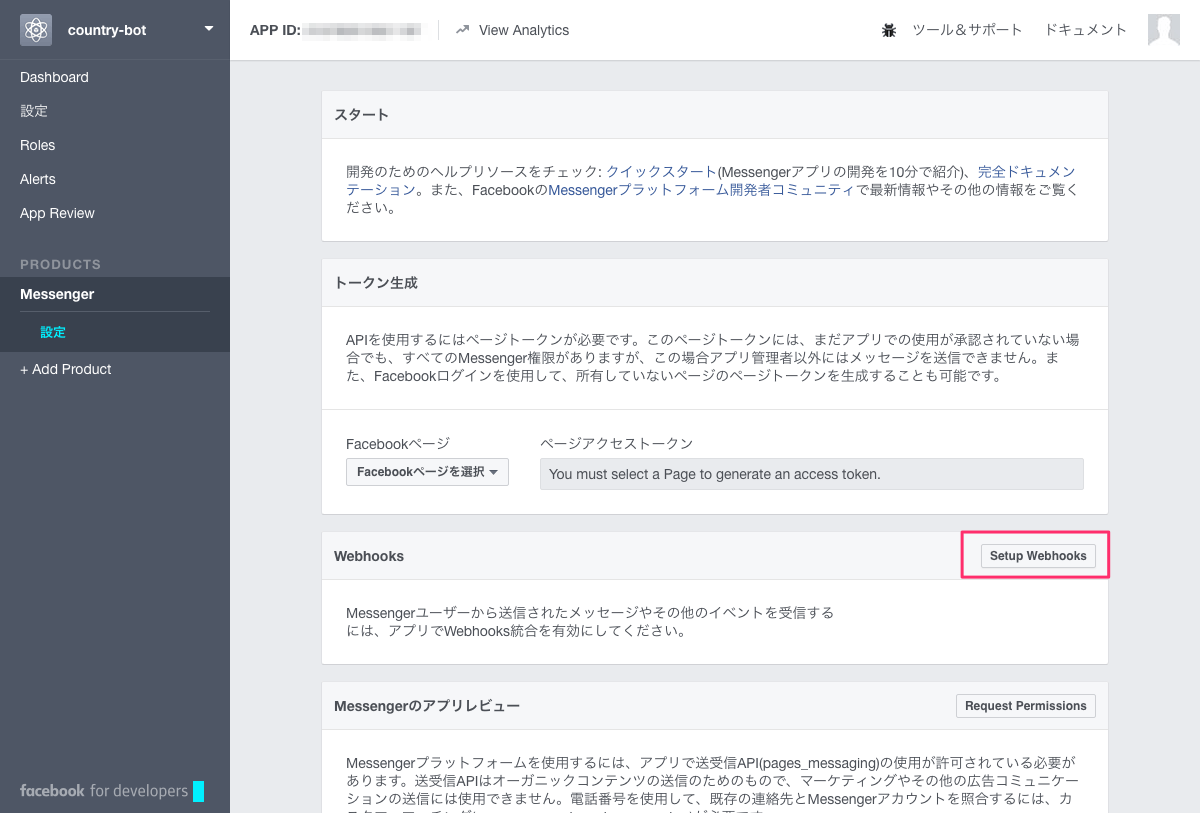Follow the クイックスタート link
Screen dimensions: 1200x813
coord(661,171)
